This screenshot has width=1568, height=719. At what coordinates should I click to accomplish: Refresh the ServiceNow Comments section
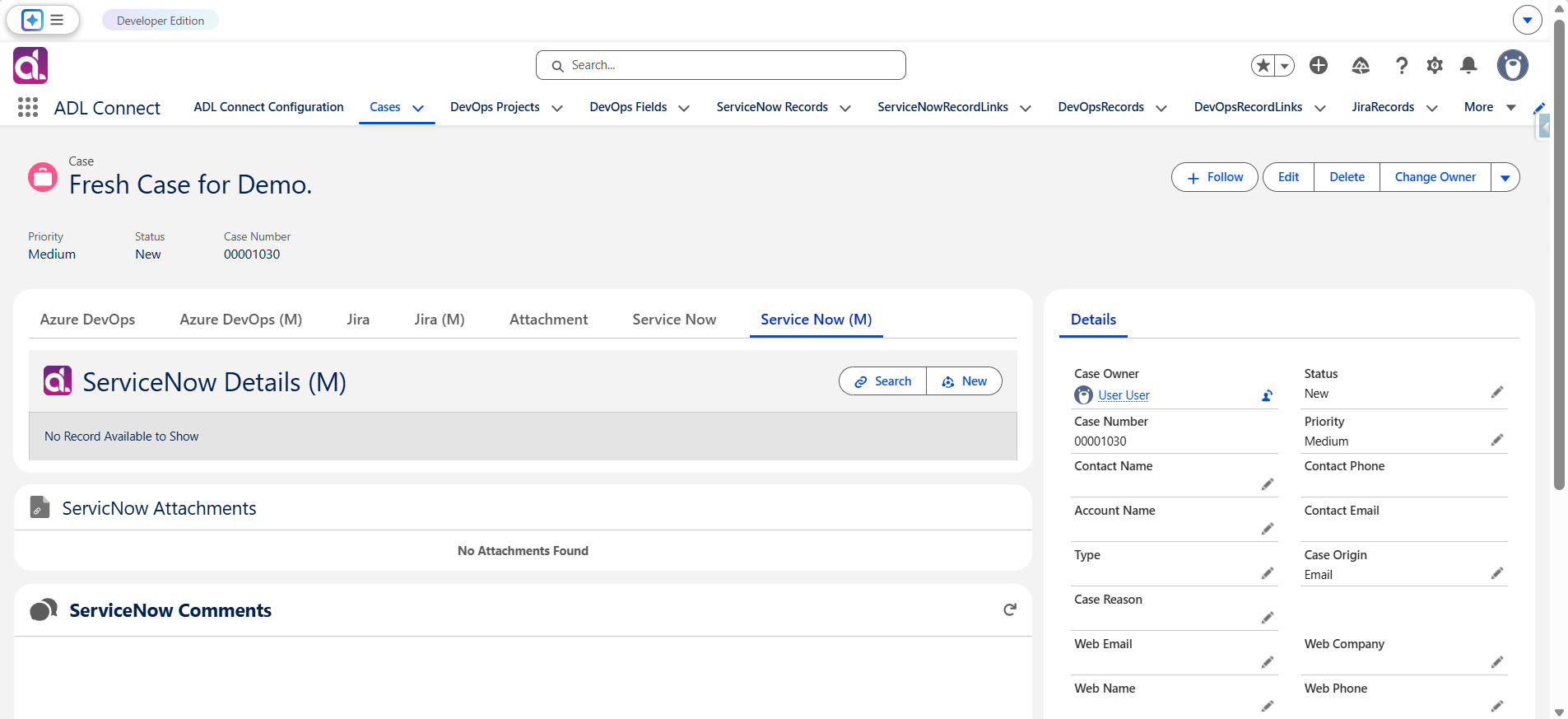tap(1010, 609)
